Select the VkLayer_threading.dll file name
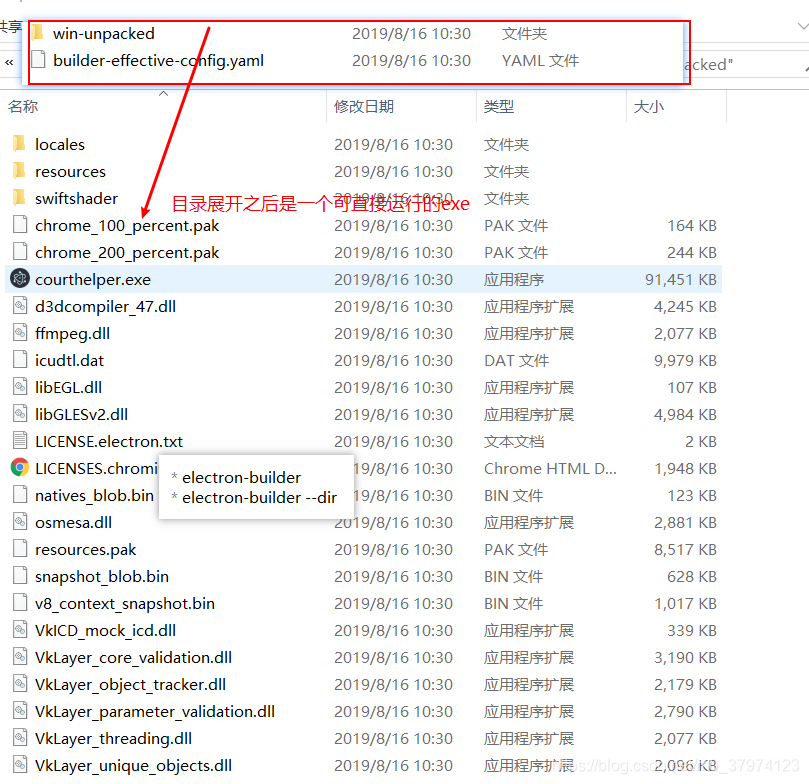Image resolution: width=809 pixels, height=784 pixels. pyautogui.click(x=113, y=738)
